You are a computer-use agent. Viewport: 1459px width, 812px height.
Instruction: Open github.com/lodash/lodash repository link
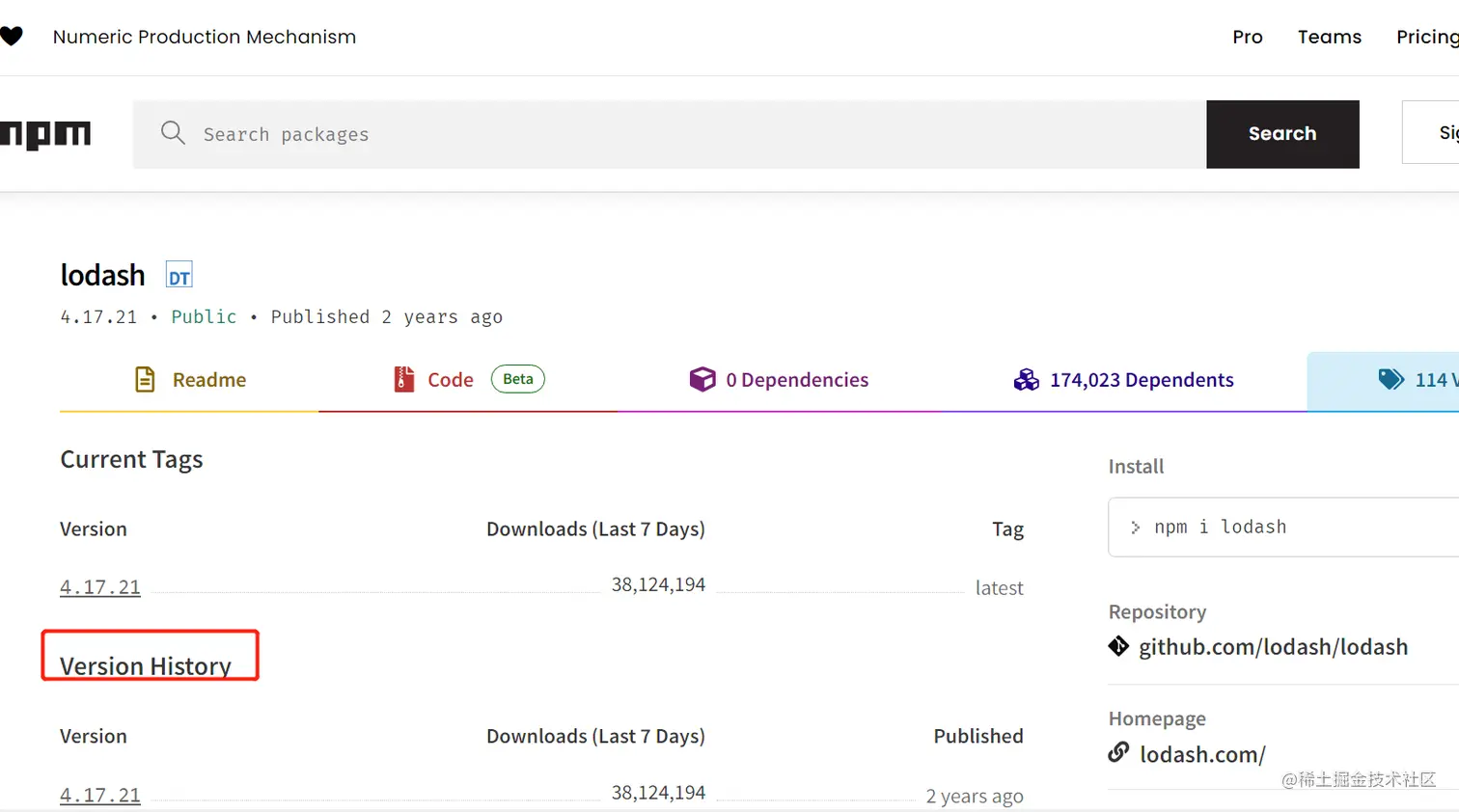(x=1273, y=647)
